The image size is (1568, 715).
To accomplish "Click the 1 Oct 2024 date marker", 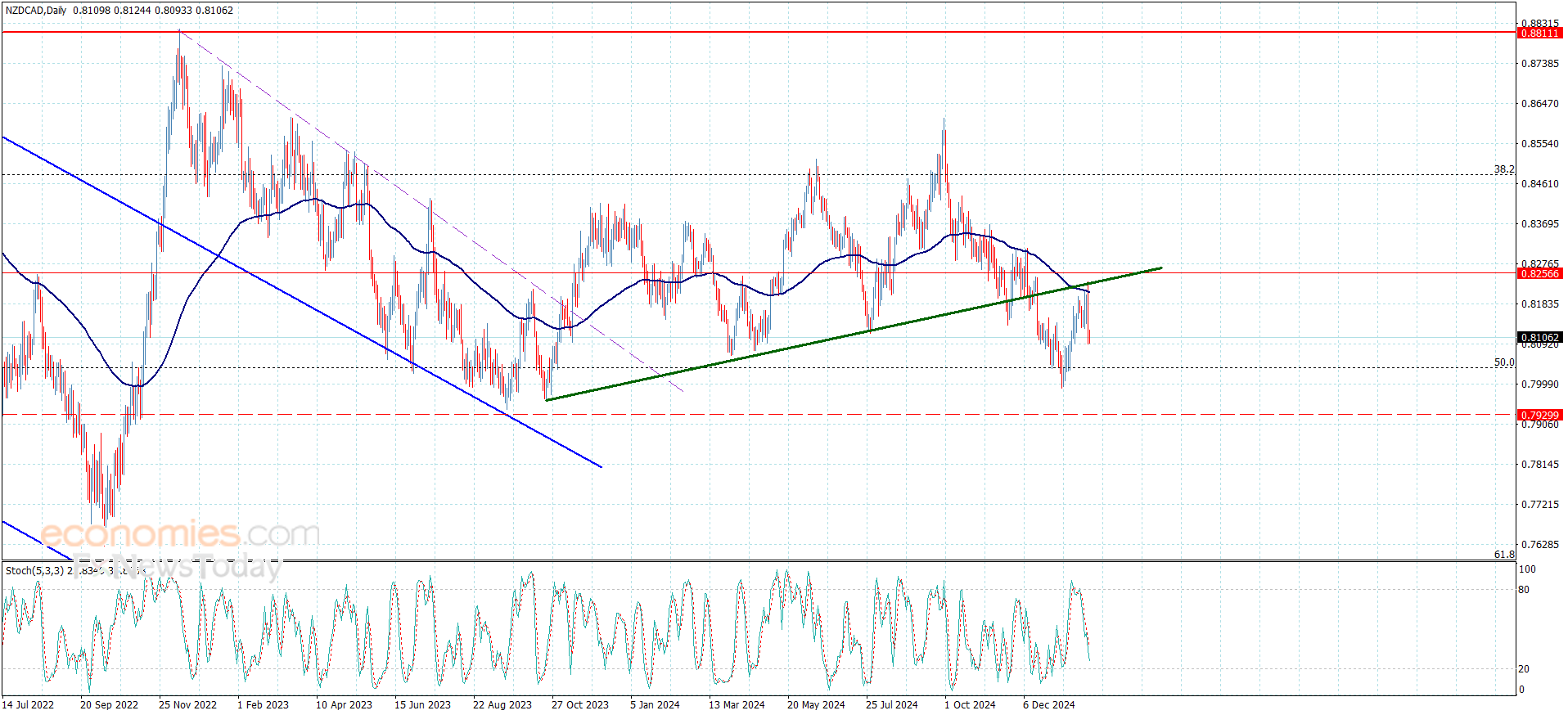I will pyautogui.click(x=970, y=704).
